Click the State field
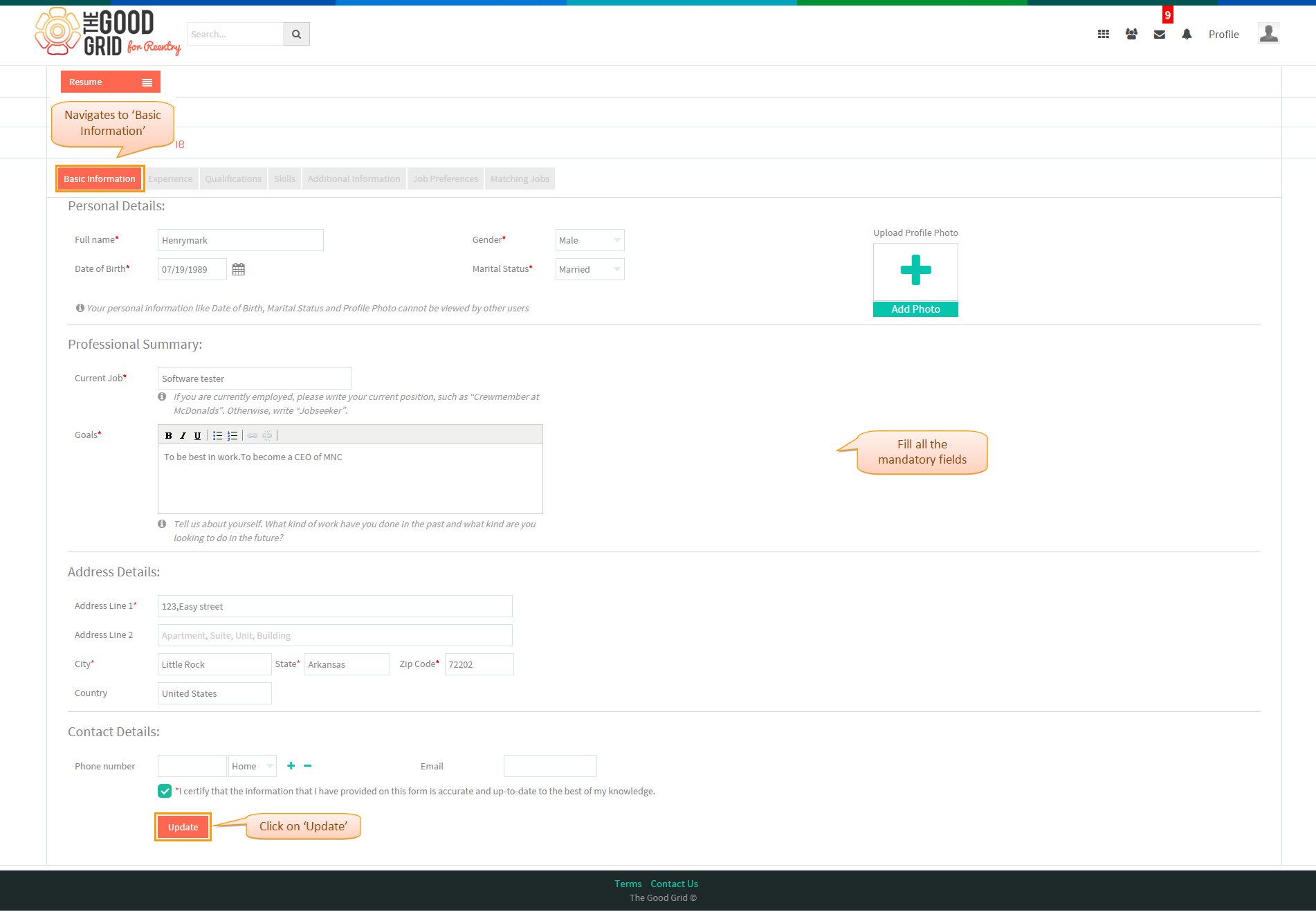 347,664
